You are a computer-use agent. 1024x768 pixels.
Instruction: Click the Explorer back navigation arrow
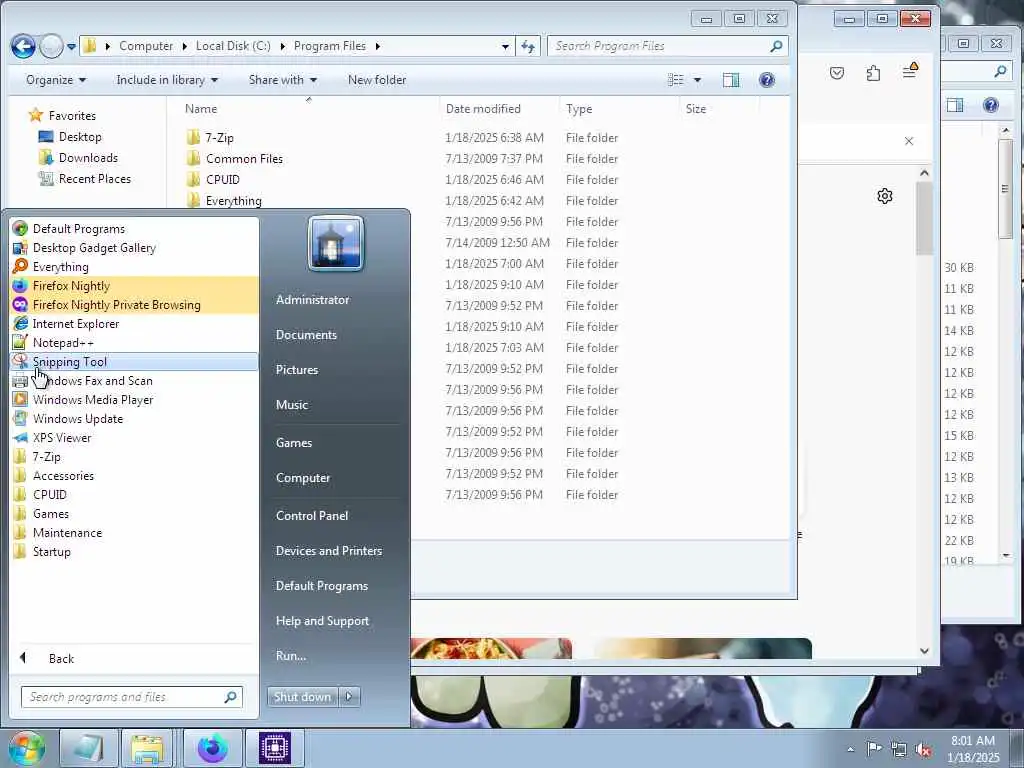tap(23, 46)
